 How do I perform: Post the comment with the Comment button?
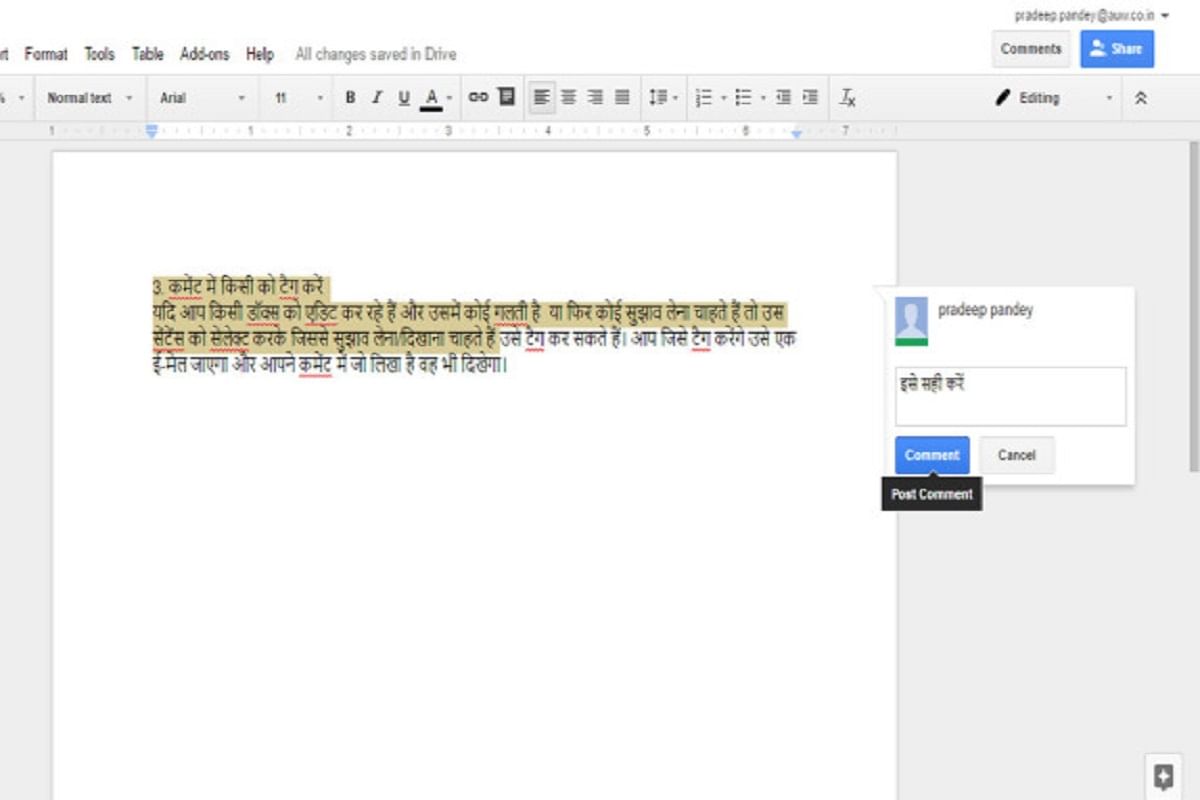(x=931, y=455)
